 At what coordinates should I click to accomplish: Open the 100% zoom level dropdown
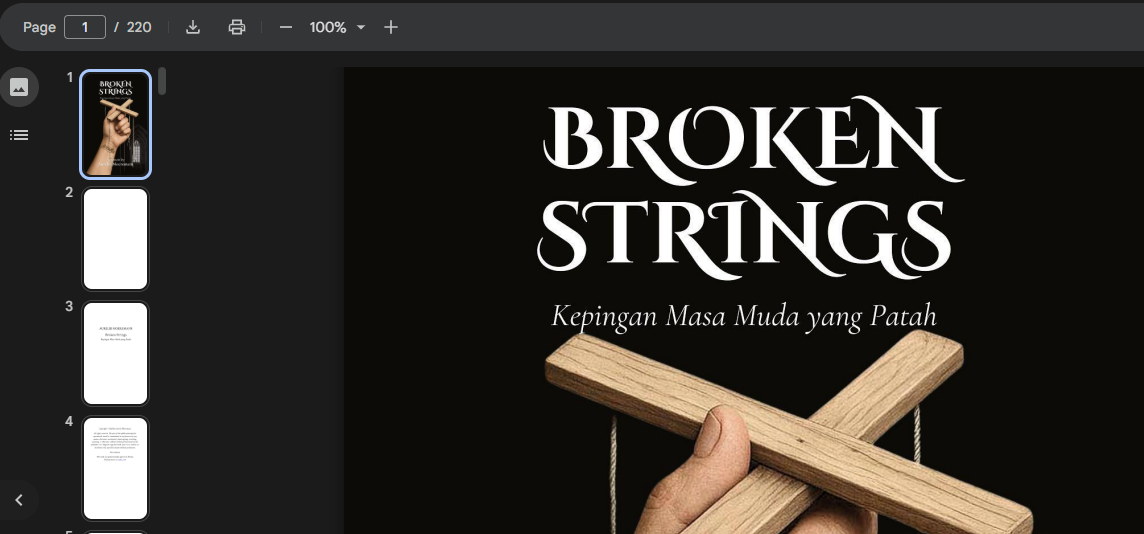click(360, 28)
